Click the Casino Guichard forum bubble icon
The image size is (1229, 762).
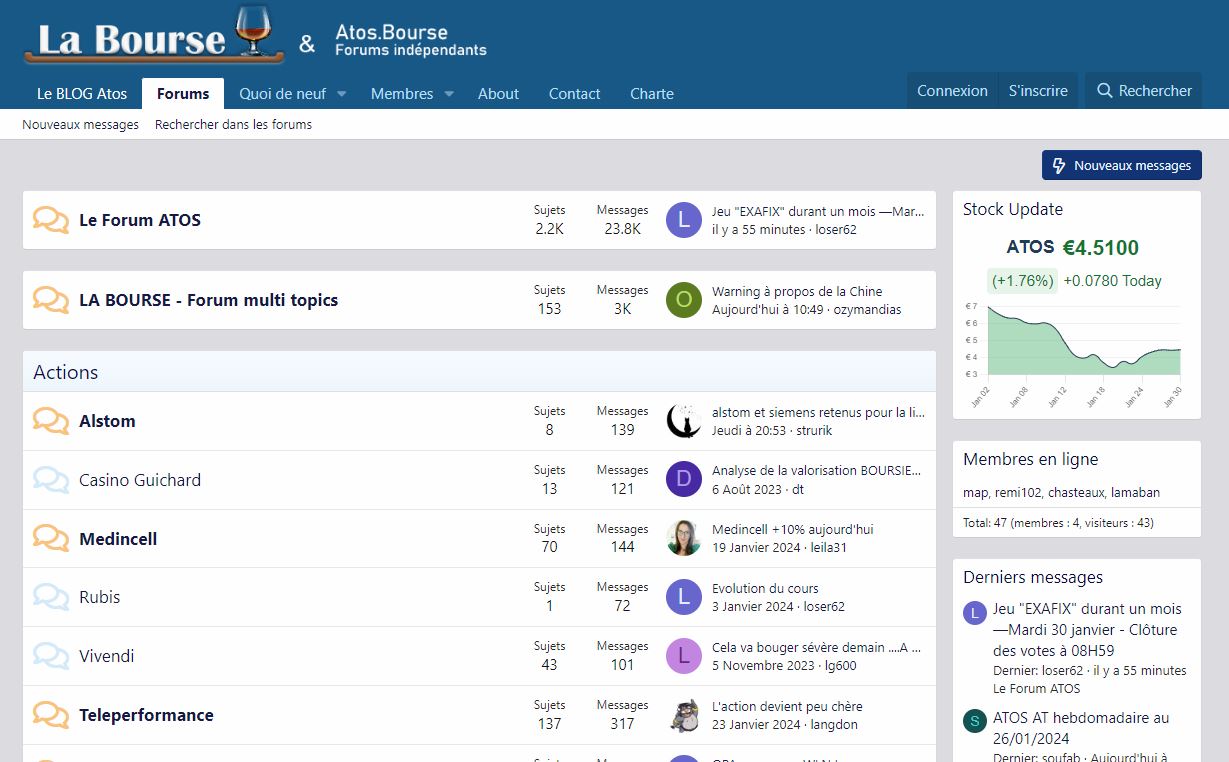(x=51, y=480)
